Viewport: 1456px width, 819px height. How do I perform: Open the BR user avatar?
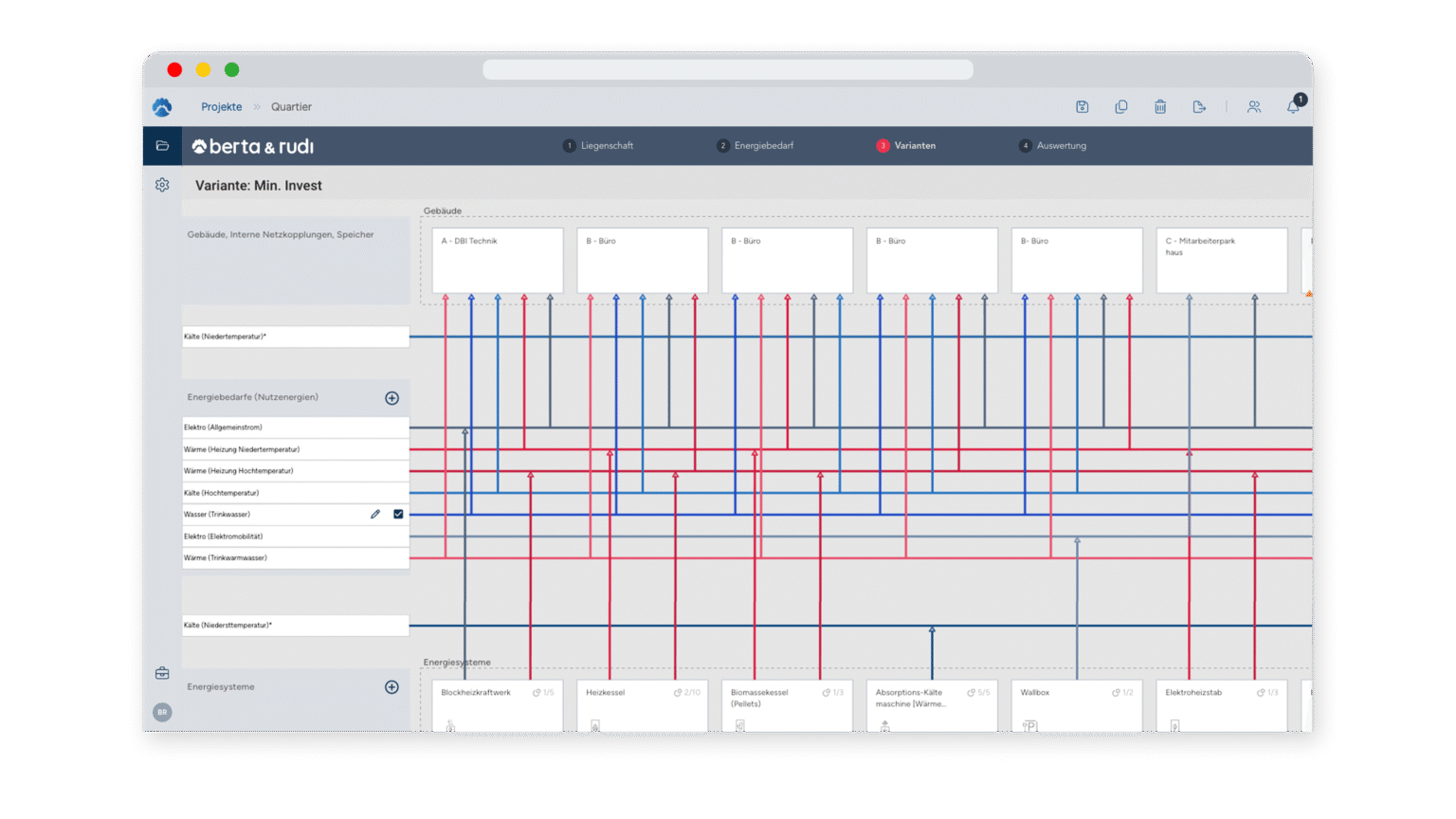click(x=162, y=712)
